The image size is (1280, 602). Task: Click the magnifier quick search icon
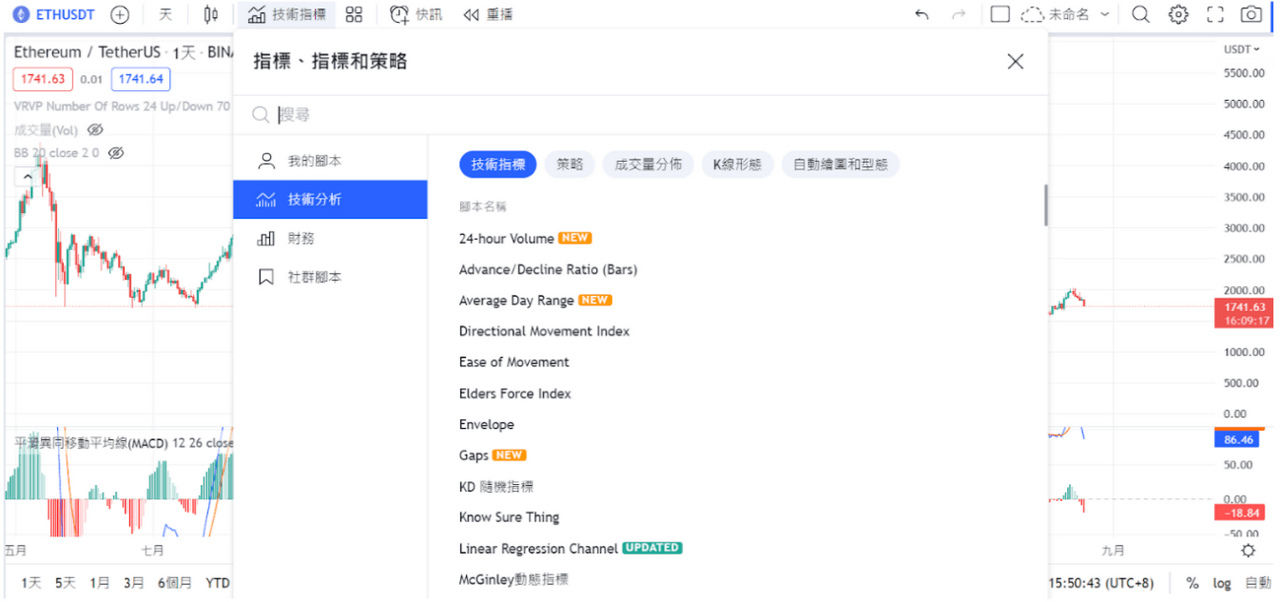[1140, 15]
